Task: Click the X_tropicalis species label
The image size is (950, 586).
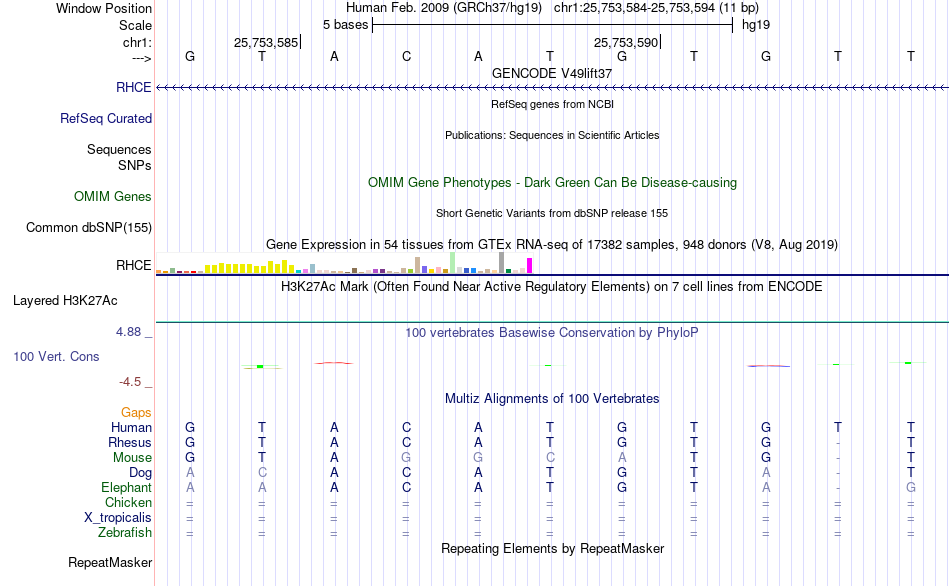Action: tap(118, 518)
